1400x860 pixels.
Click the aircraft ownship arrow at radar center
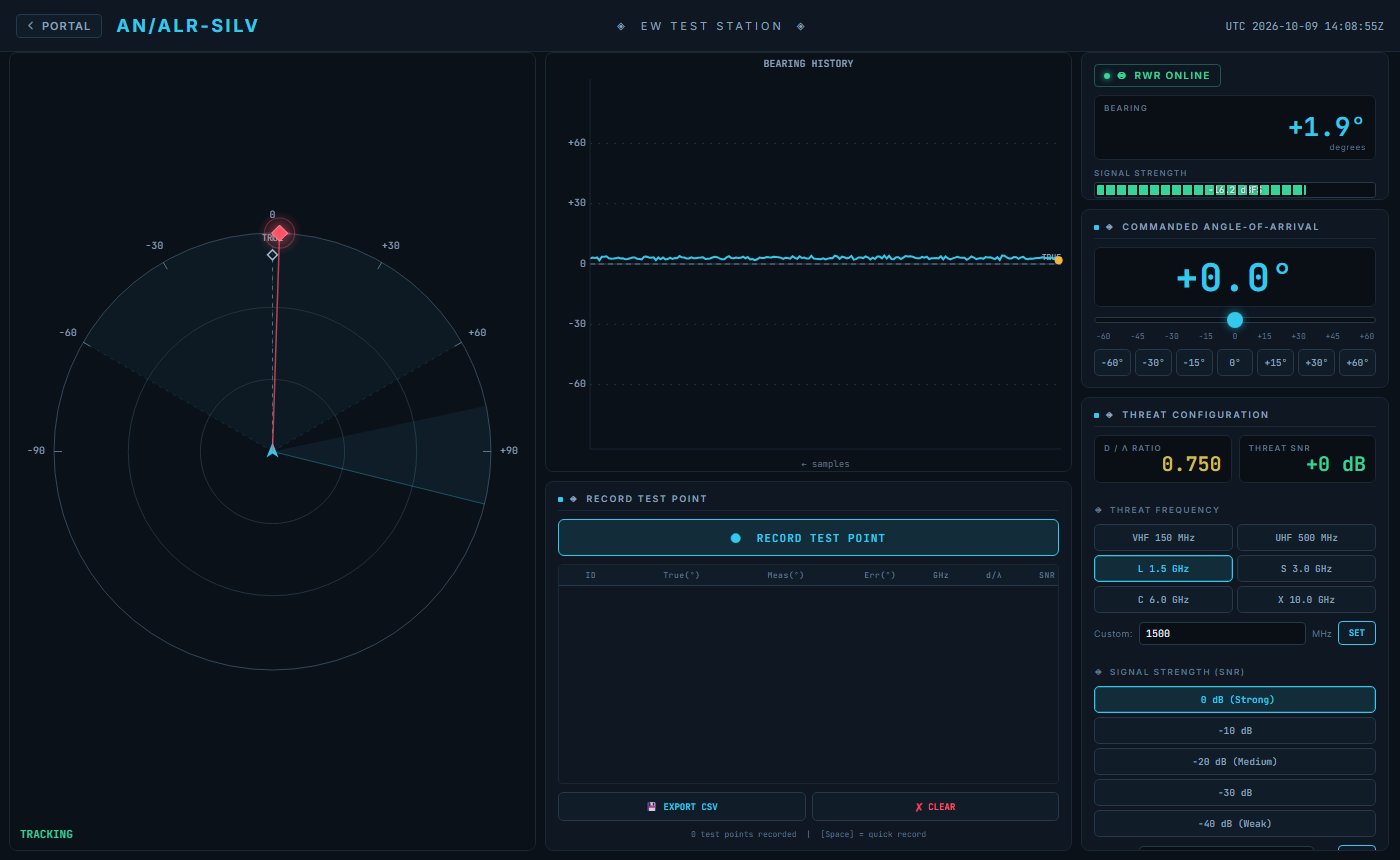pos(272,451)
